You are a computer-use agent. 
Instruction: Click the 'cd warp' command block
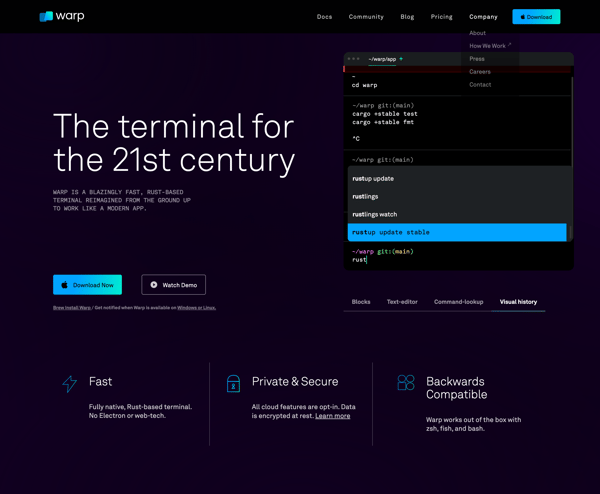tap(364, 85)
